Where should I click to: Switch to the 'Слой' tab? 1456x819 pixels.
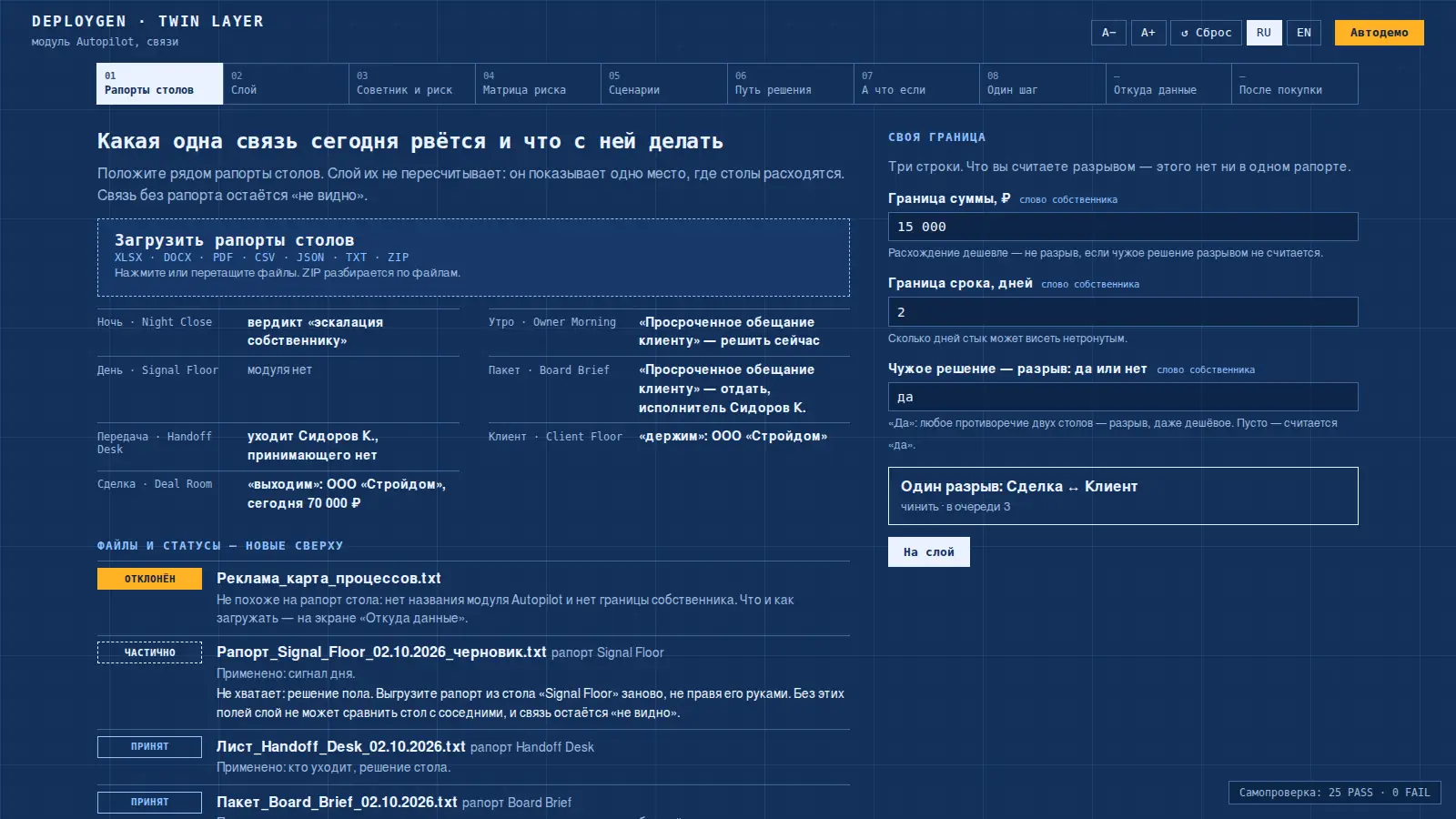point(286,84)
